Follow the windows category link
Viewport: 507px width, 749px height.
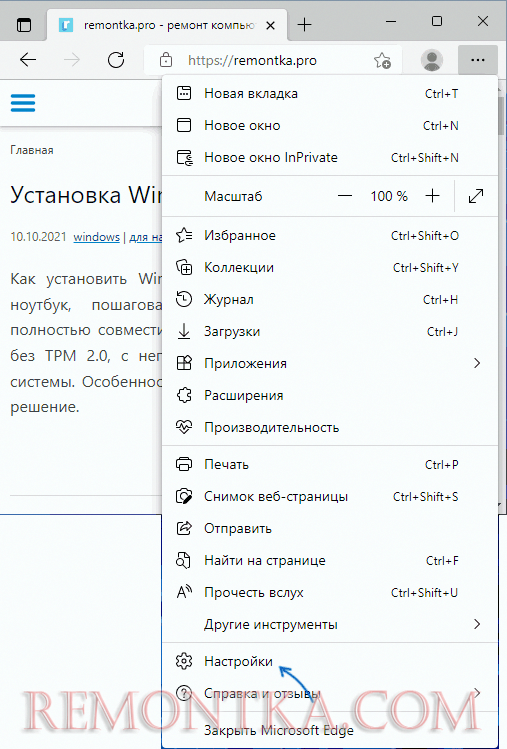(97, 237)
